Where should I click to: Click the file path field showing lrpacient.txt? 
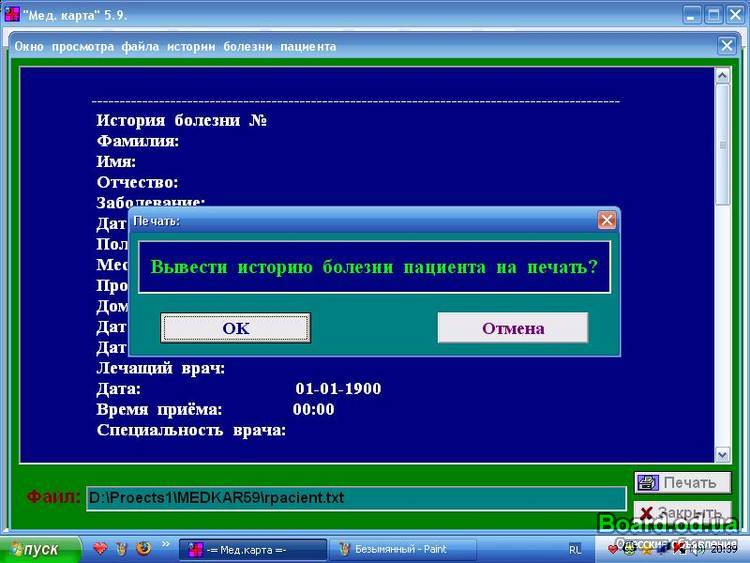pos(355,497)
